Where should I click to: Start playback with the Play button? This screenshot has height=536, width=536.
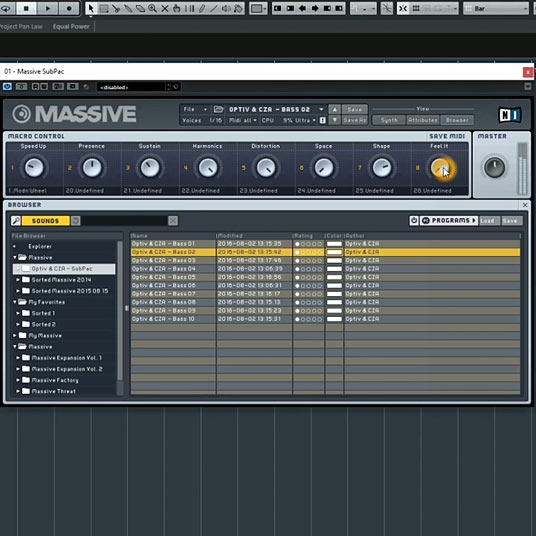coord(48,8)
